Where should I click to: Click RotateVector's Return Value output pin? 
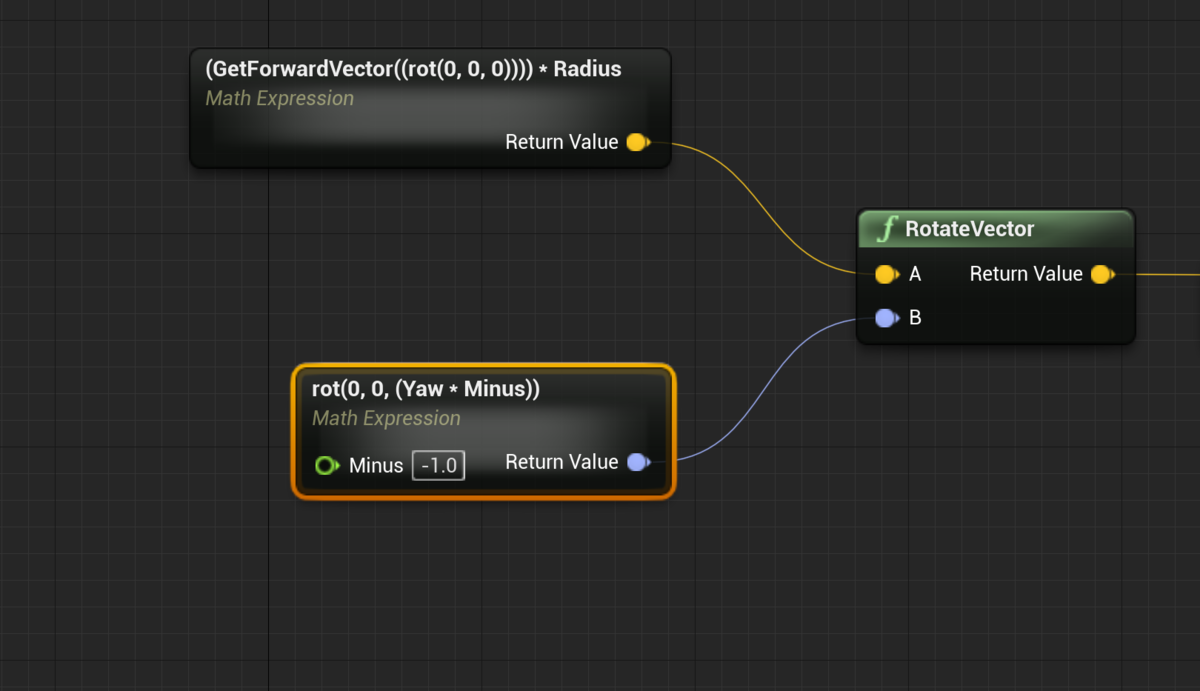pyautogui.click(x=1102, y=274)
